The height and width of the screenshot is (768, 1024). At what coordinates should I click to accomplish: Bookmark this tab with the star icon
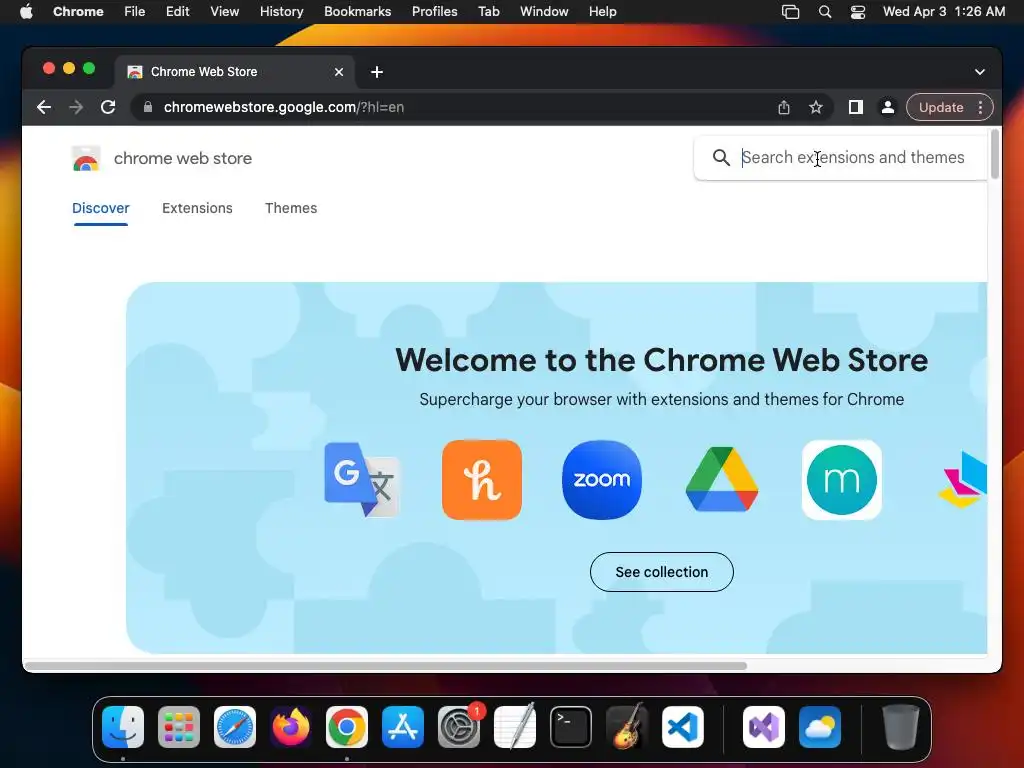[x=816, y=107]
